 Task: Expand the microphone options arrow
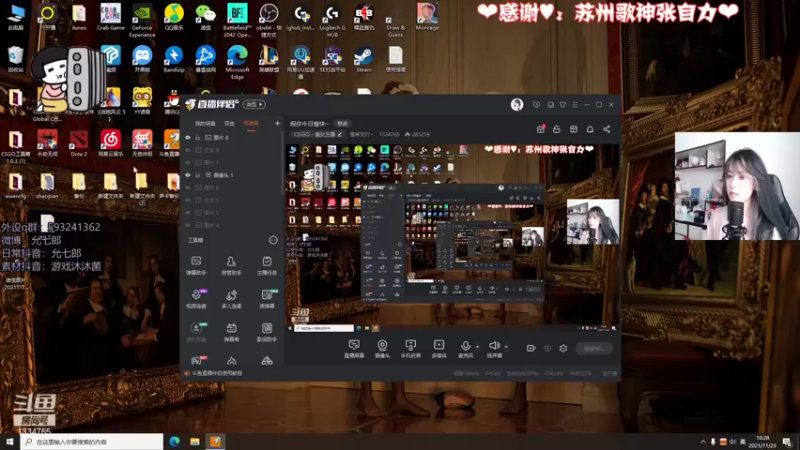pos(478,346)
